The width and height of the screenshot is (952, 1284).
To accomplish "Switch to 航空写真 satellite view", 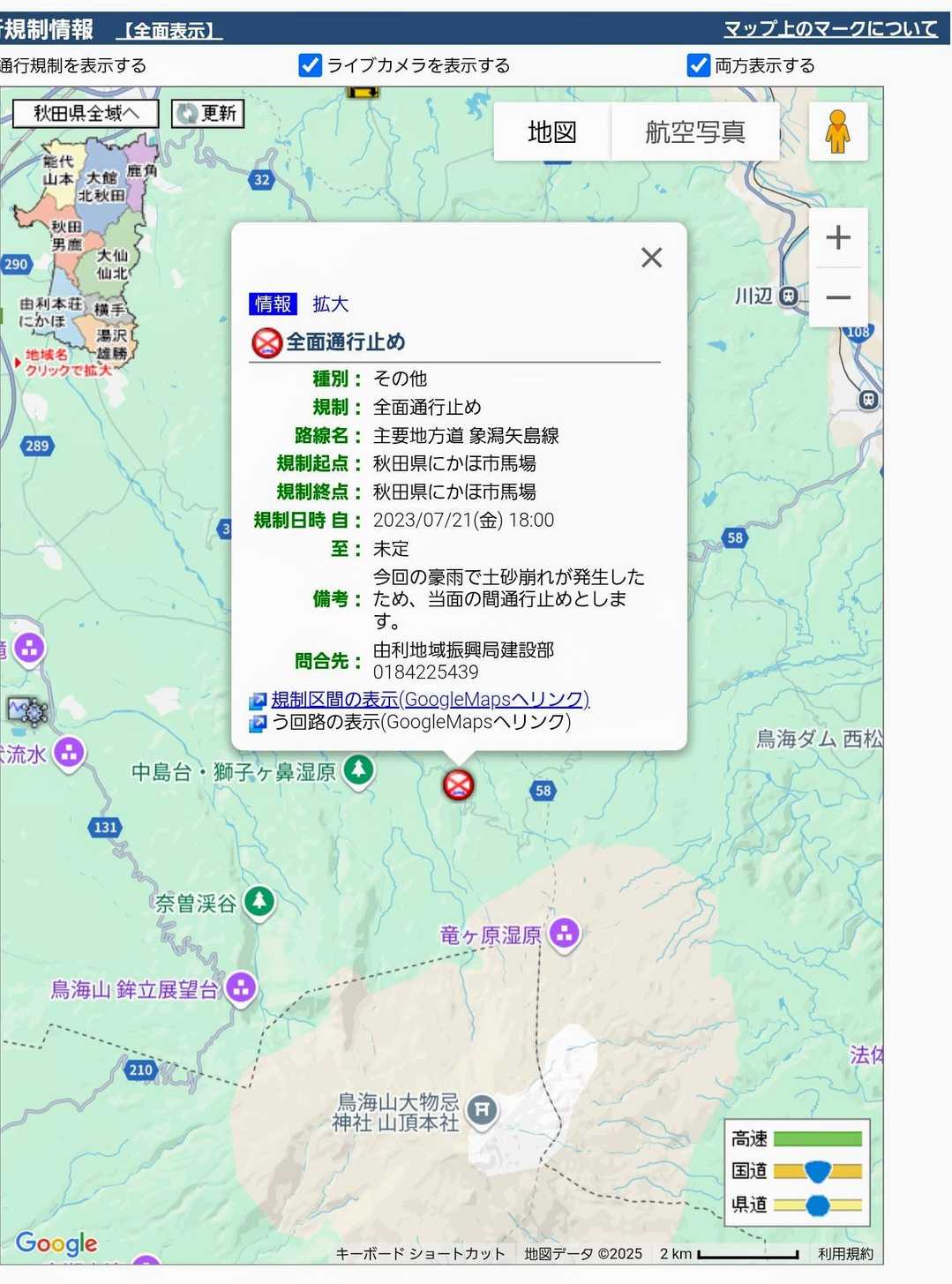I will point(694,132).
